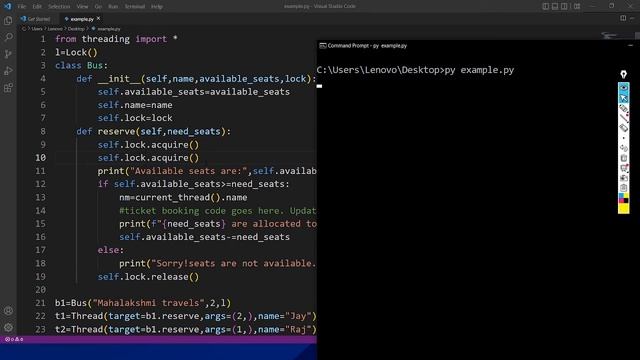Click the camera capture icon in annotation toolbar

click(x=623, y=178)
